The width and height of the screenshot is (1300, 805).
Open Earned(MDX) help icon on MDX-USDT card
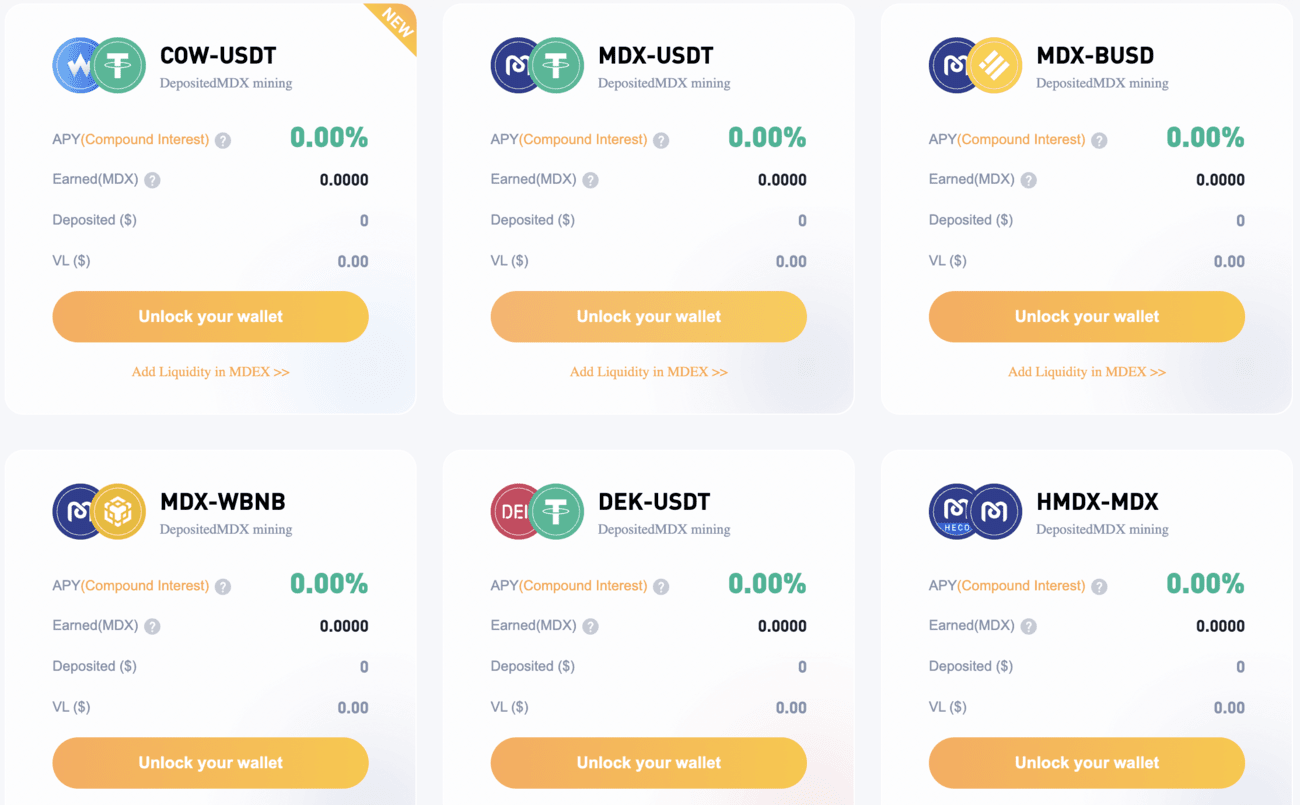[590, 181]
